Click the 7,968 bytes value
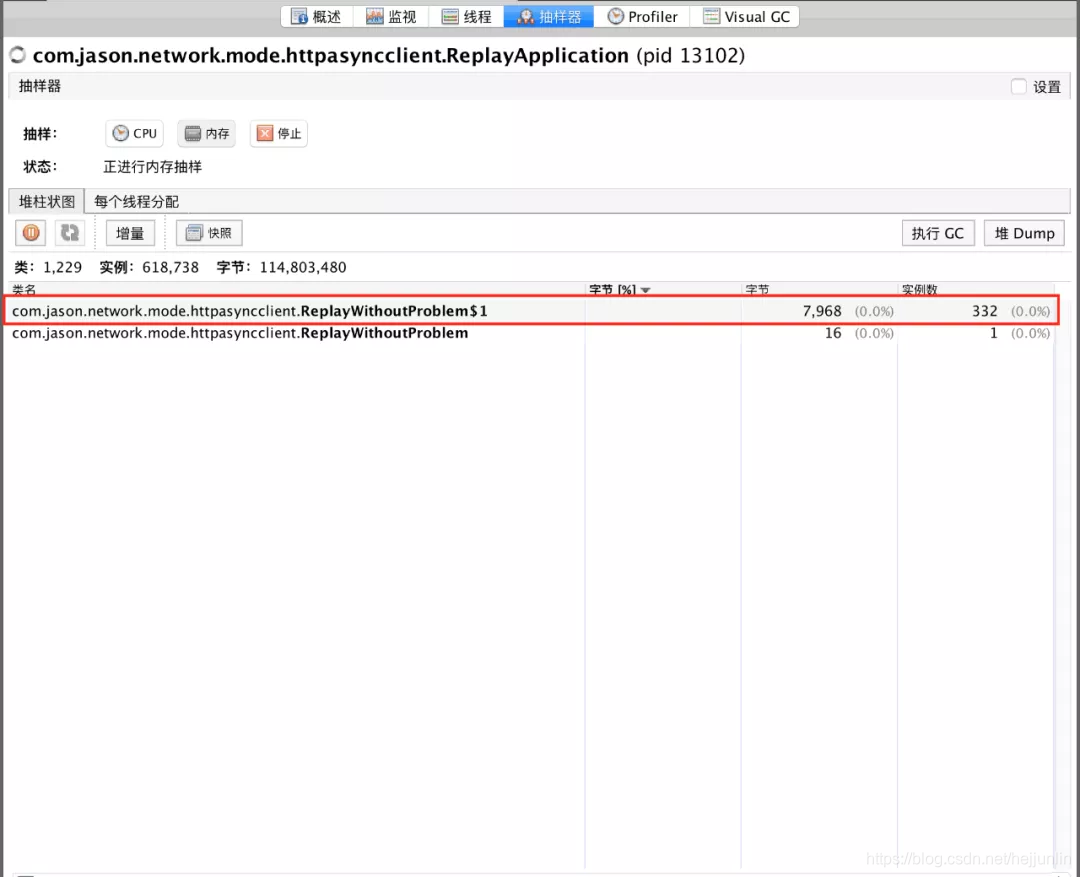Viewport: 1080px width, 877px height. (822, 311)
